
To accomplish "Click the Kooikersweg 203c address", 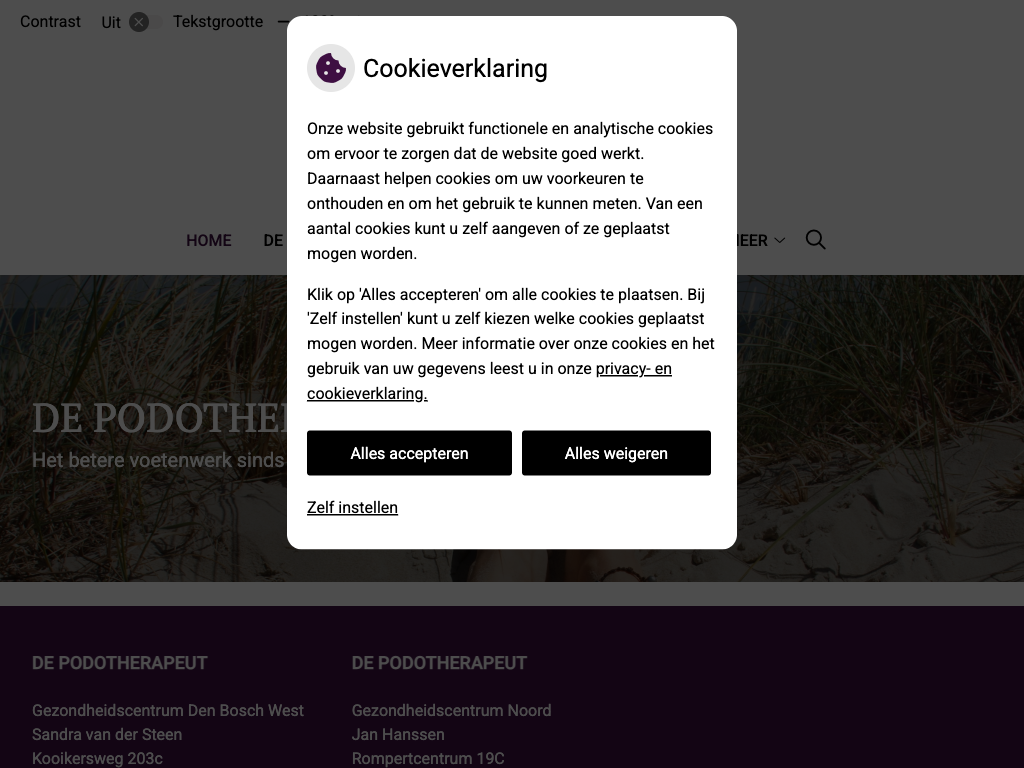I will click(x=97, y=758).
